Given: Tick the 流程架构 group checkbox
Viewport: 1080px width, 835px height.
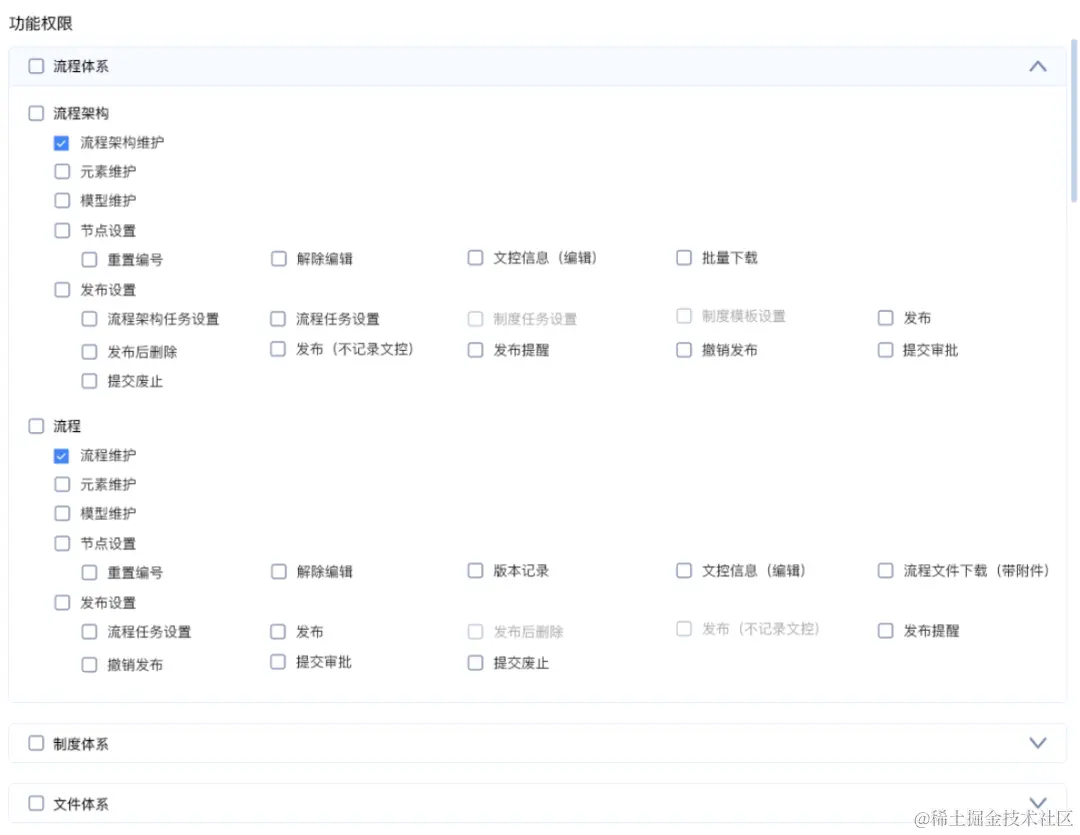Looking at the screenshot, I should 36,113.
